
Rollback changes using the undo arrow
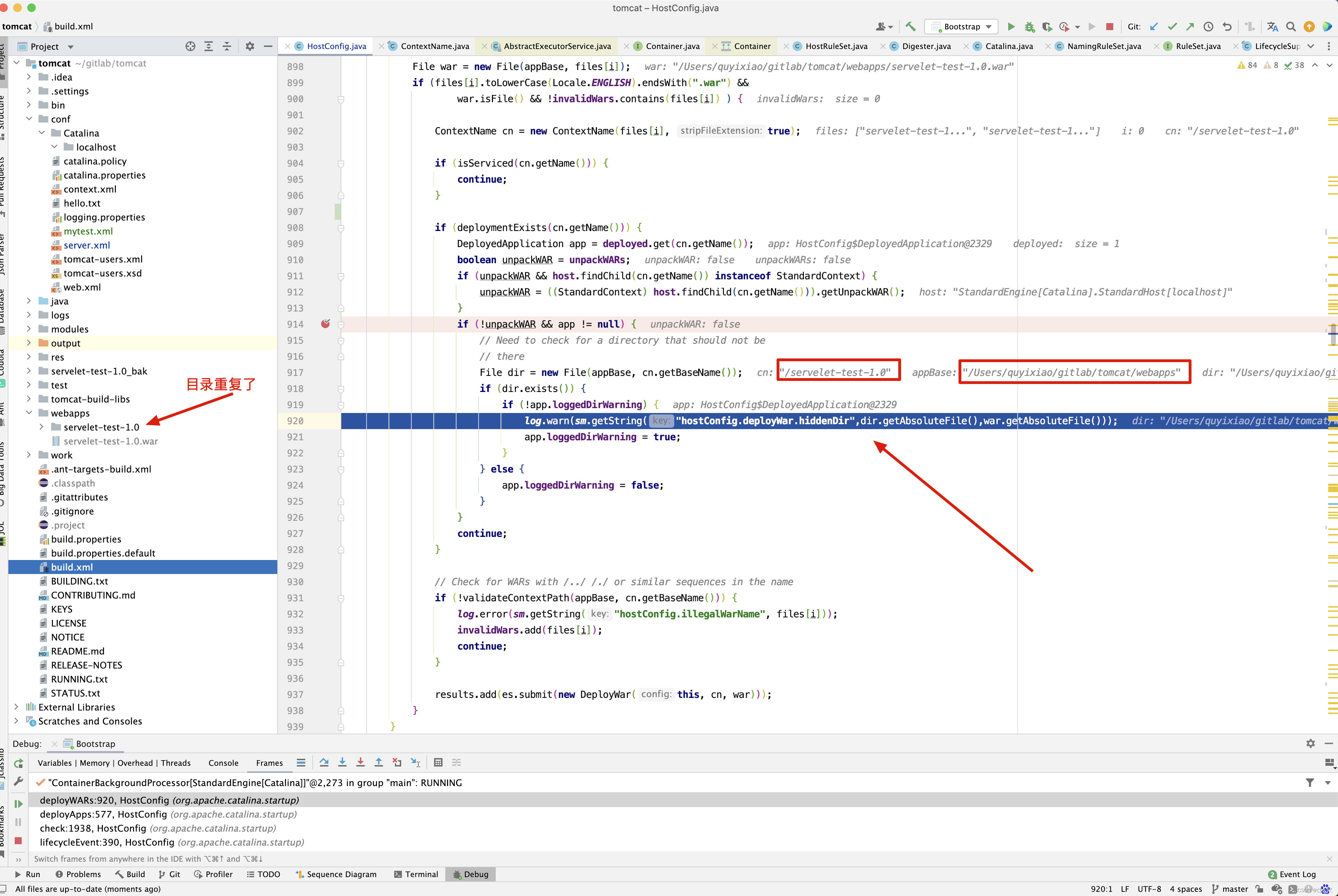tap(1227, 26)
